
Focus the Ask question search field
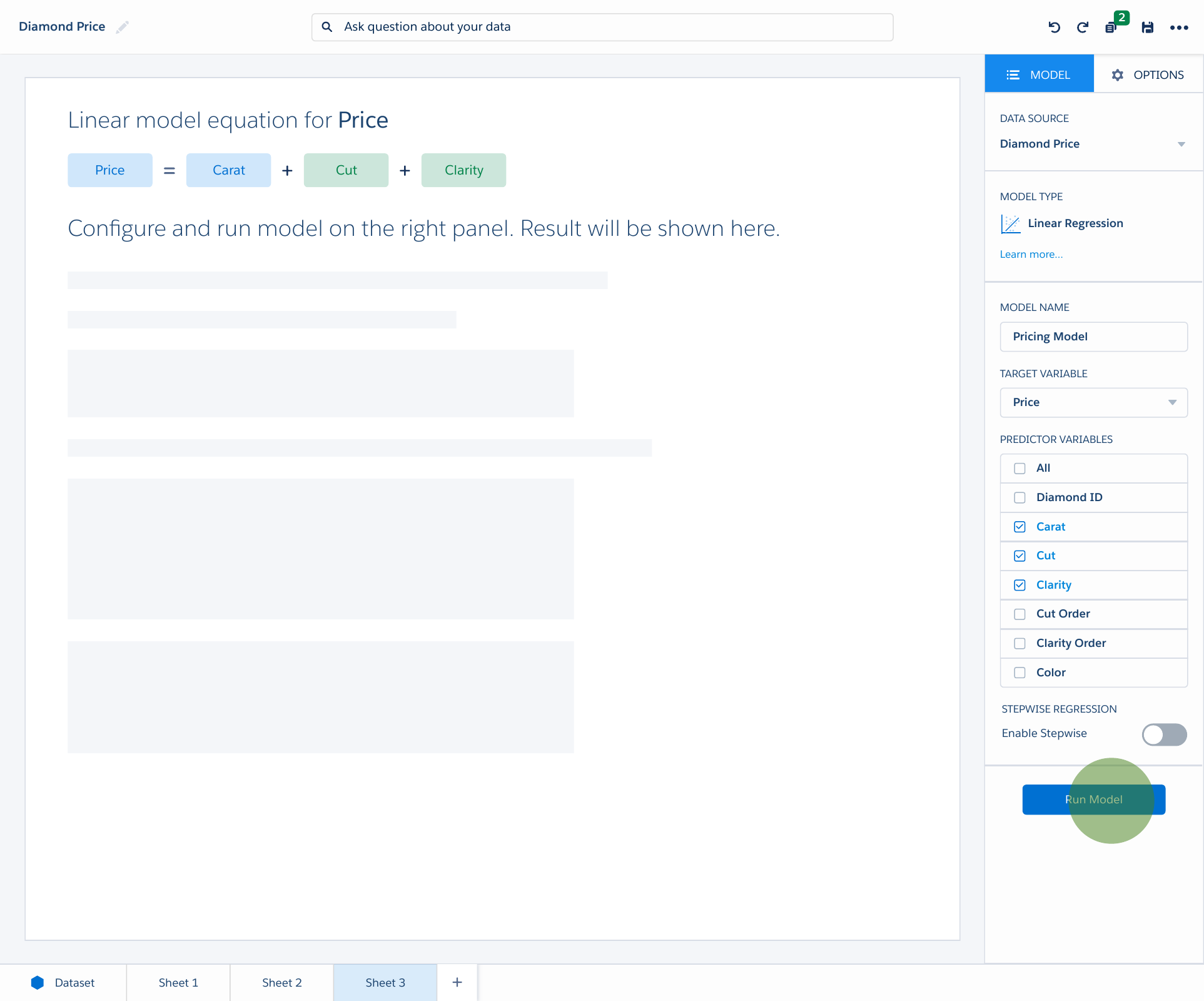click(x=602, y=27)
